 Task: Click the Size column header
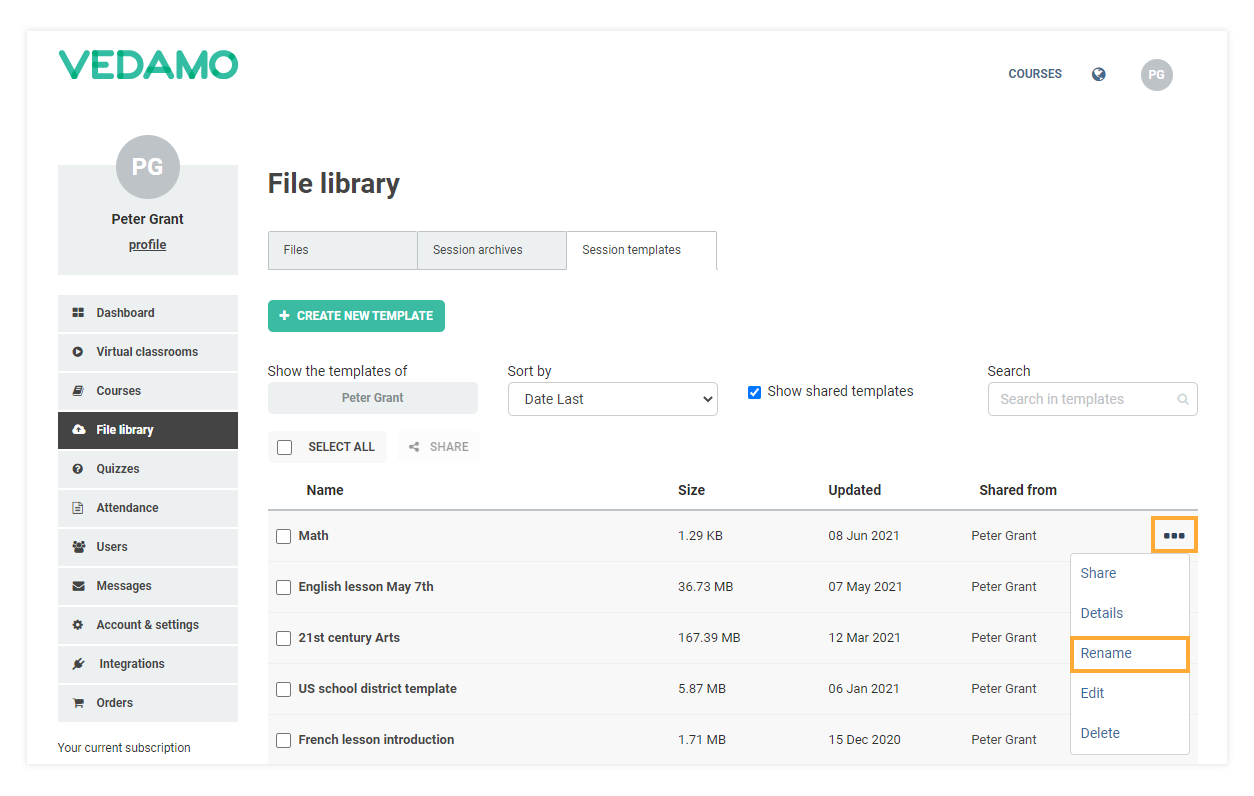(x=691, y=490)
